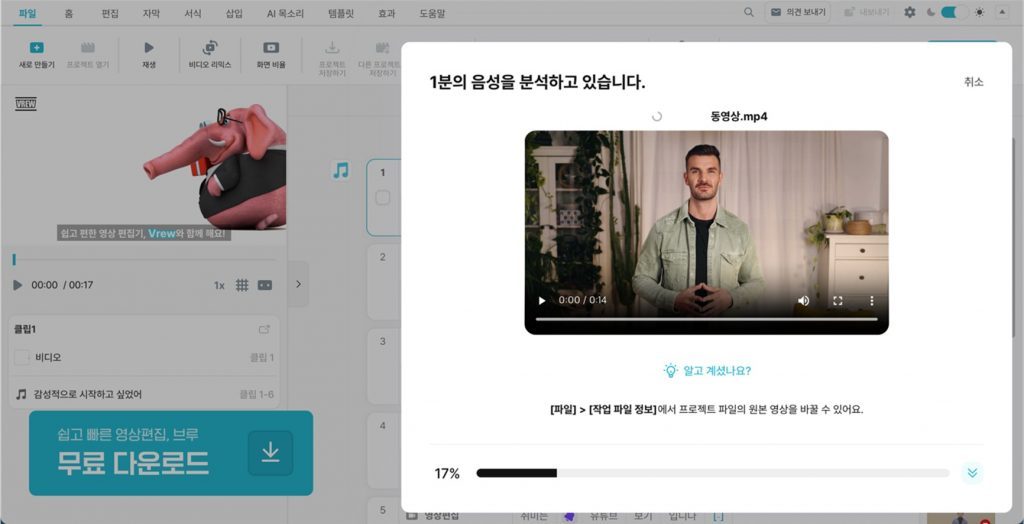Click the 알고 계셨나요? tip link
The image size is (1024, 524).
click(717, 370)
